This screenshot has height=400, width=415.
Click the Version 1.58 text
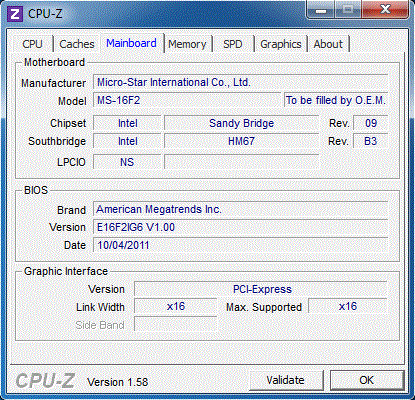click(118, 382)
